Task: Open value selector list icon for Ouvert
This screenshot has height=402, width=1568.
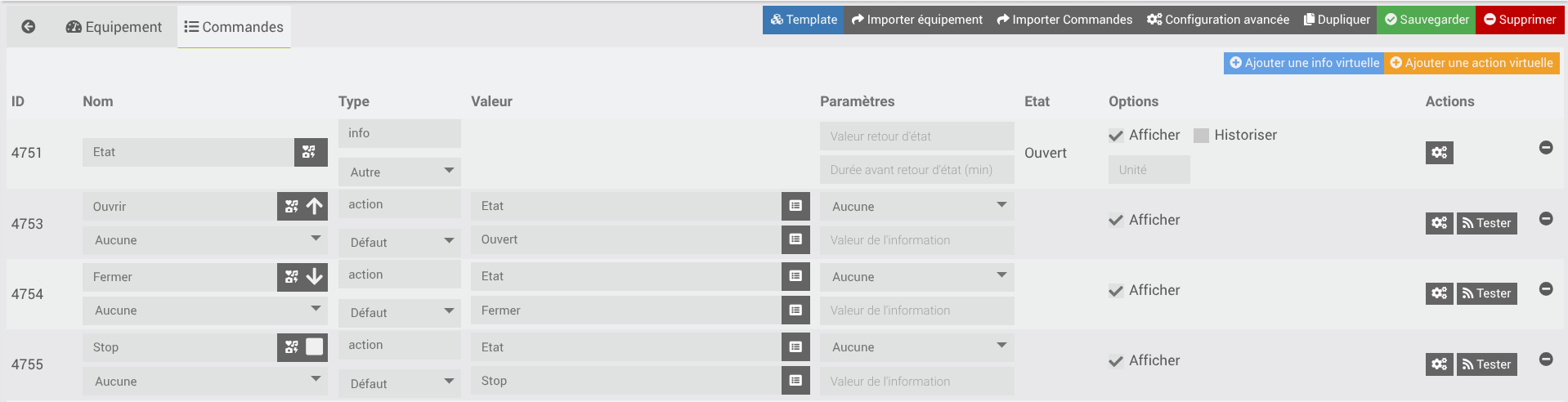Action: [795, 239]
